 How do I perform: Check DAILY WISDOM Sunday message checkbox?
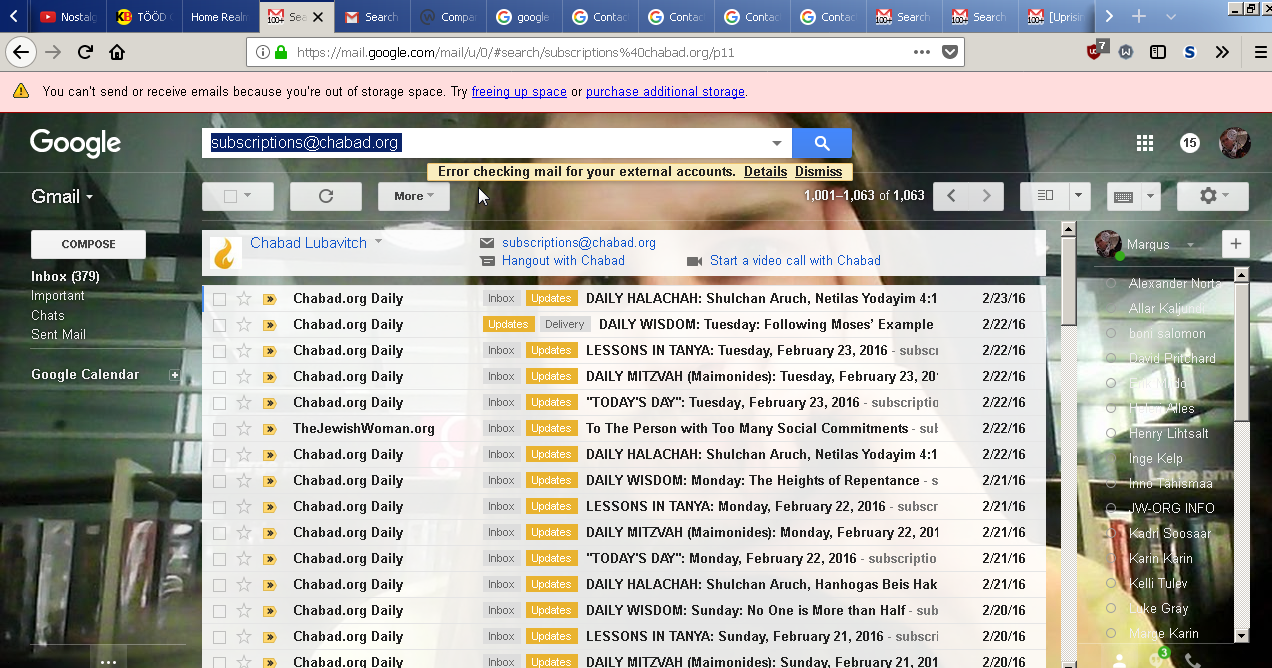coord(219,610)
